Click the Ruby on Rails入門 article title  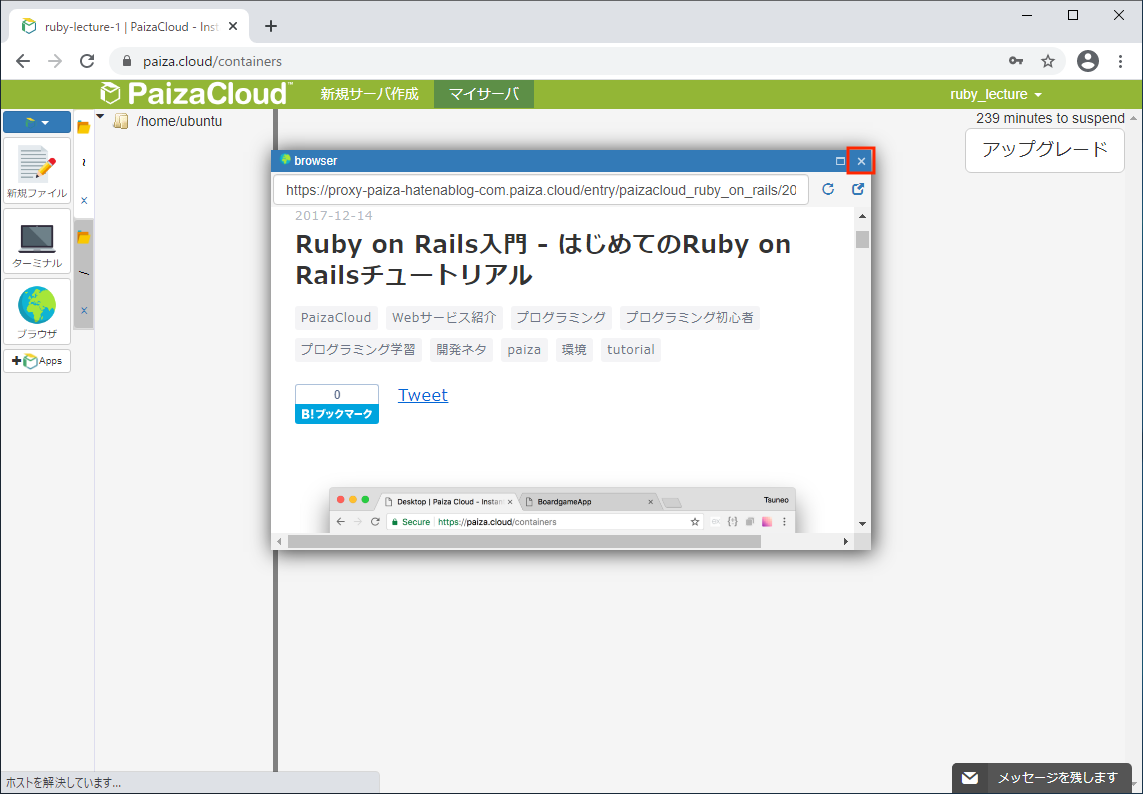[x=543, y=260]
